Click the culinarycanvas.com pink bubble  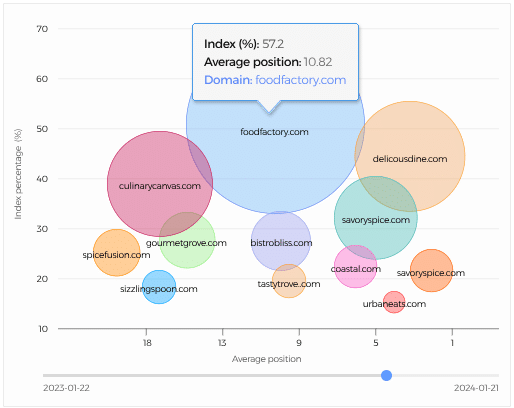[x=160, y=184]
